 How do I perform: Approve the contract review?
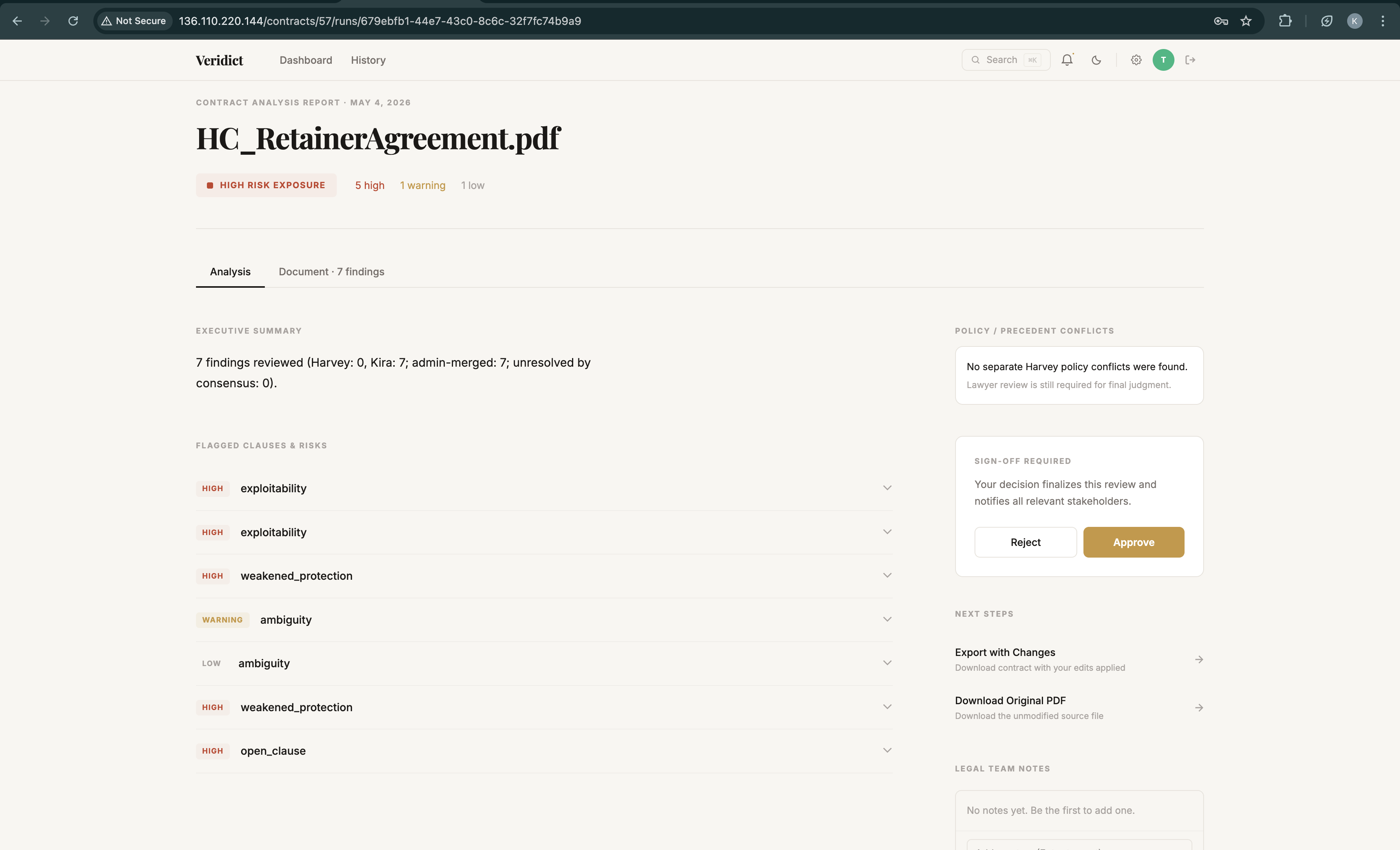click(x=1134, y=542)
